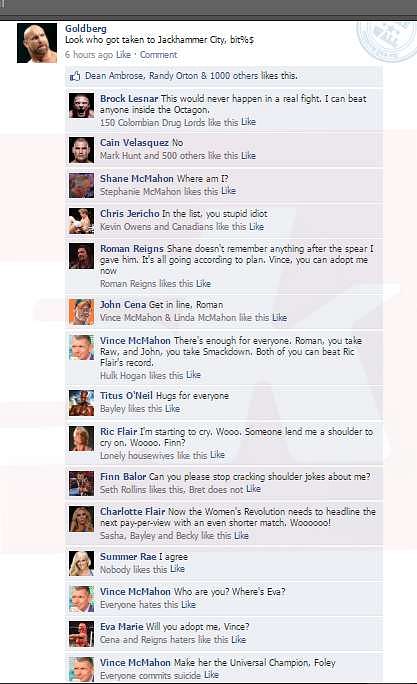Image resolution: width=417 pixels, height=684 pixels.
Task: Click Cain Velasquez's avatar
Action: point(81,150)
